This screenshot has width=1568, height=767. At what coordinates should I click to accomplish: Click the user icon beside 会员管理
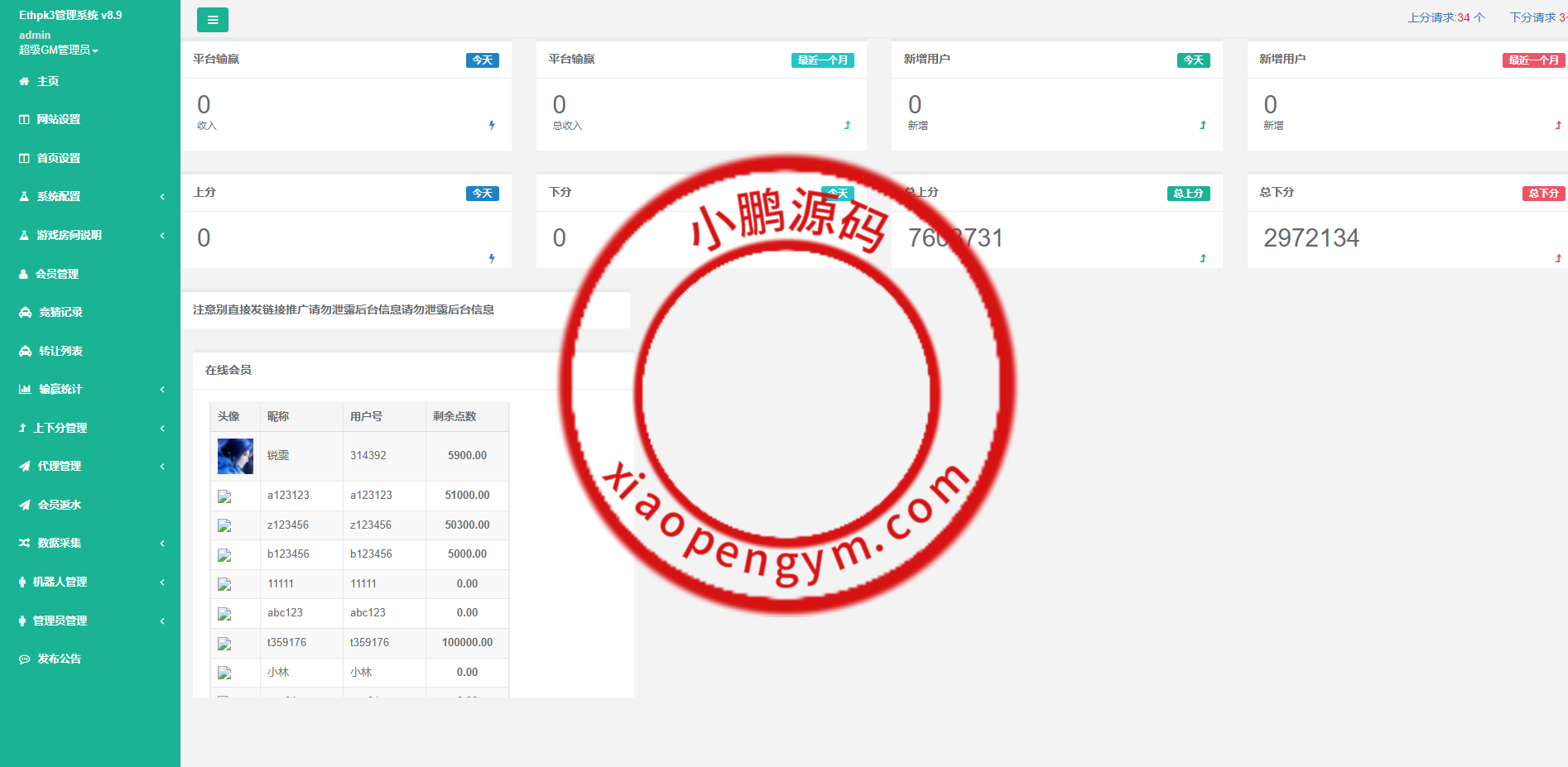click(24, 274)
